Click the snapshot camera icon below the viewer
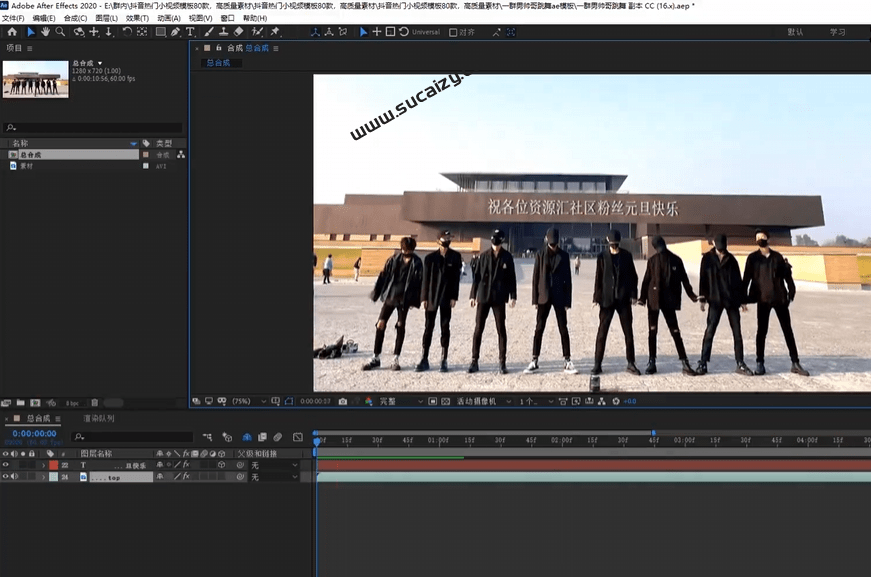This screenshot has width=871, height=577. point(343,401)
